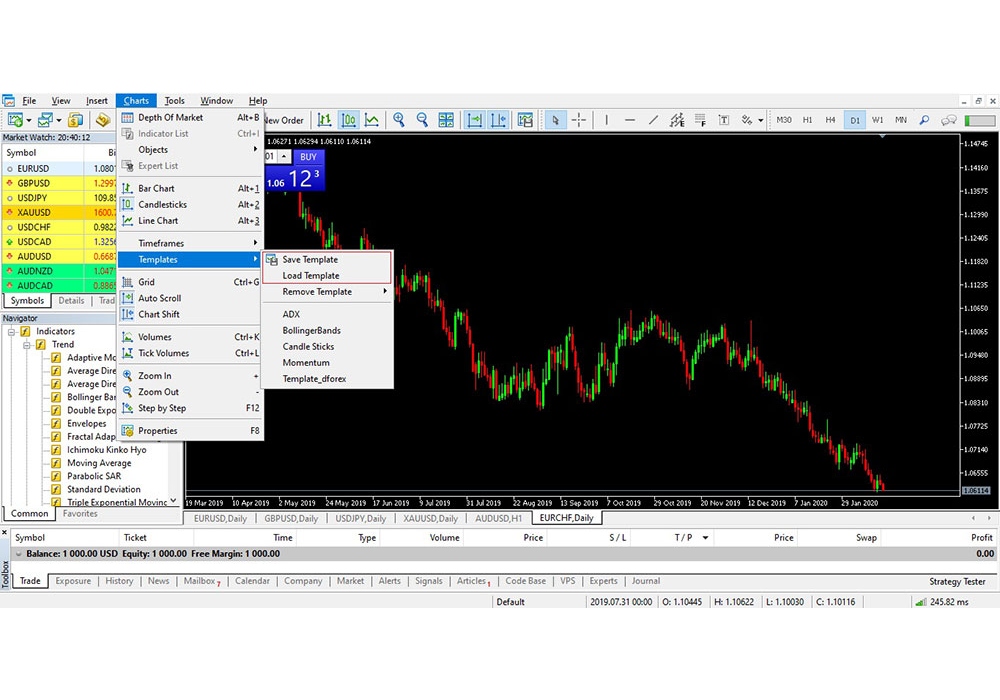Click the zoom in magnifier toolbar icon

coord(399,120)
